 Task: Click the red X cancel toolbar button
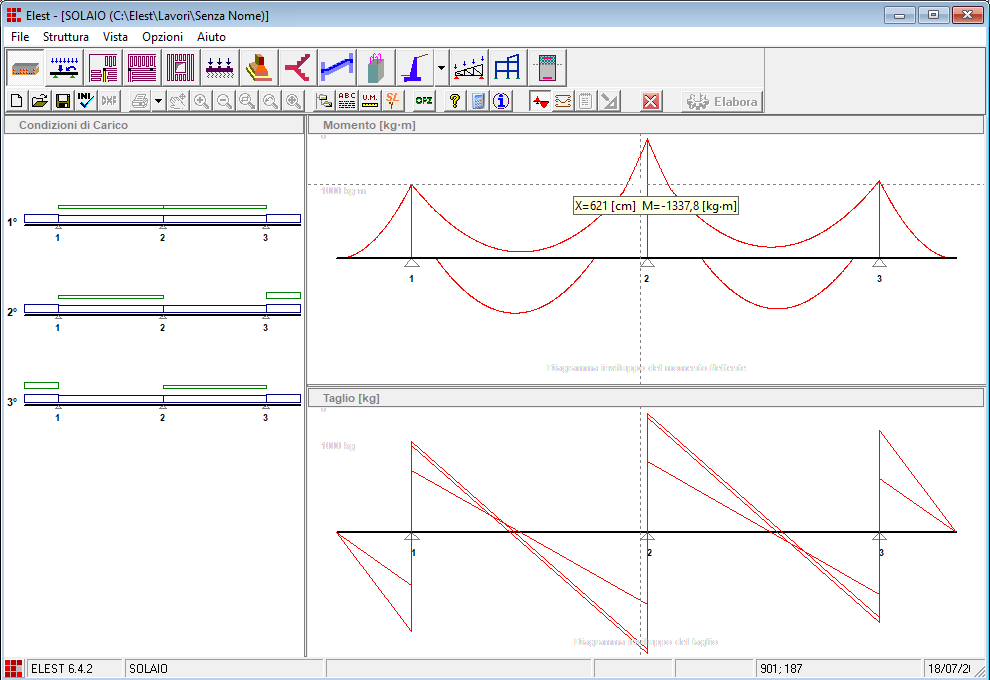[x=651, y=101]
